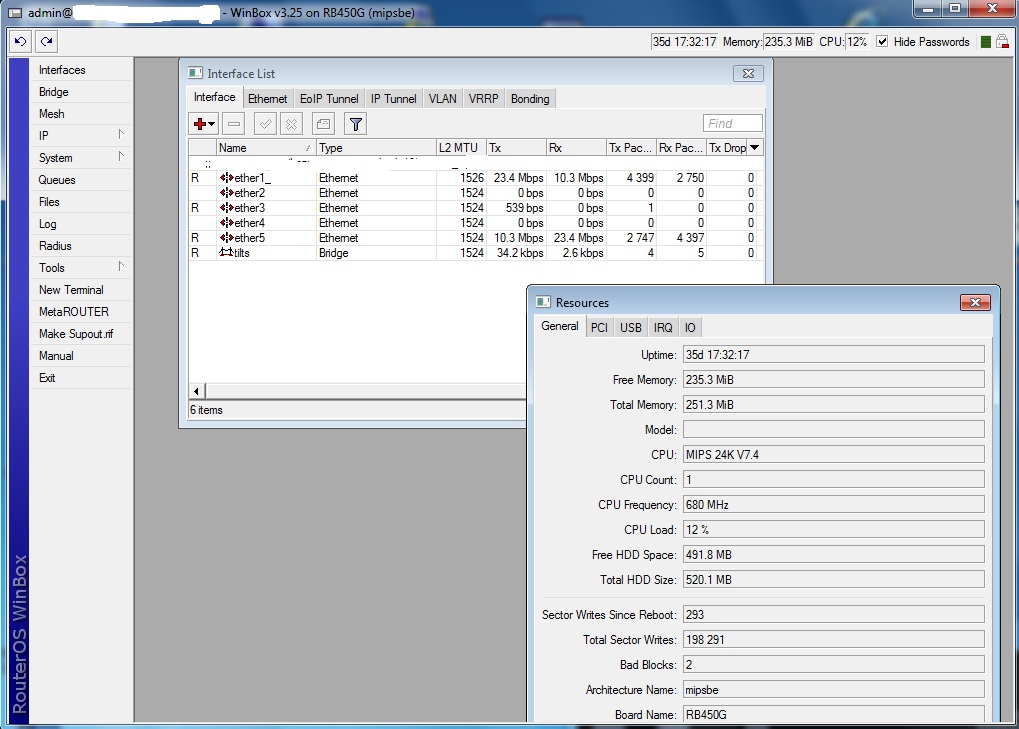Click the ether3 interface icon
This screenshot has height=729, width=1019.
[x=226, y=208]
